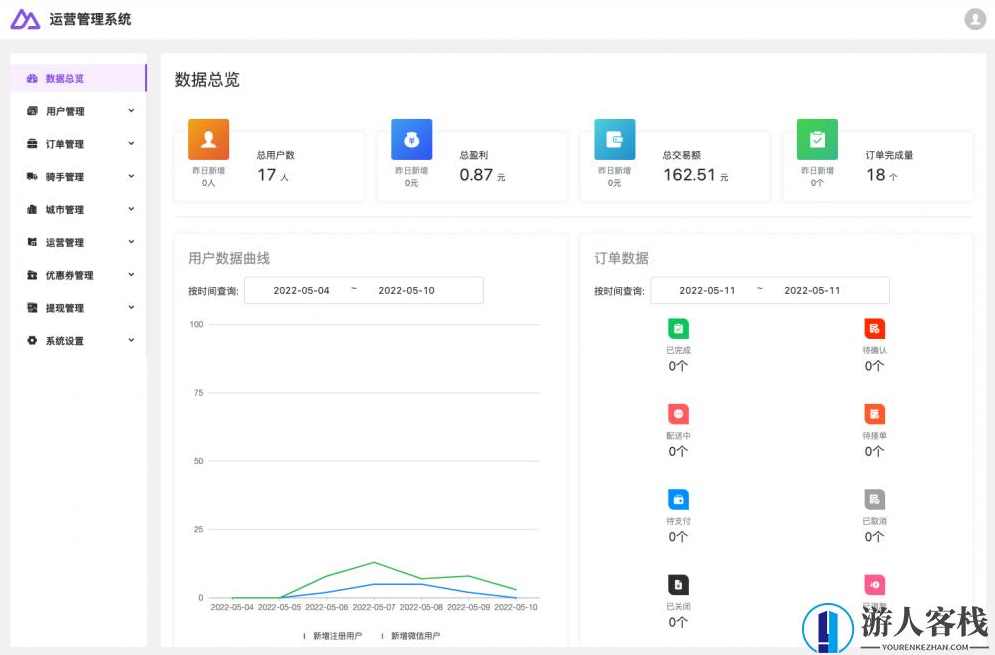
Task: Click the orange 总用户数 user stat icon
Action: click(207, 139)
